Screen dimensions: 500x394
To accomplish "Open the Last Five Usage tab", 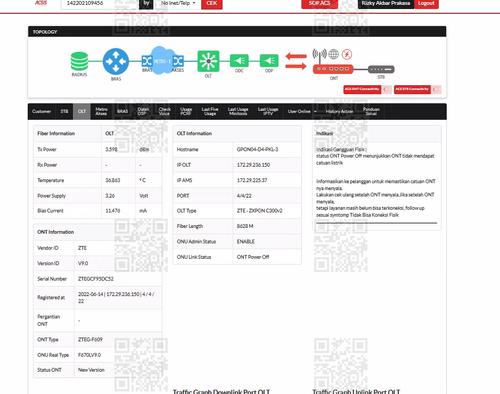I will pos(210,111).
